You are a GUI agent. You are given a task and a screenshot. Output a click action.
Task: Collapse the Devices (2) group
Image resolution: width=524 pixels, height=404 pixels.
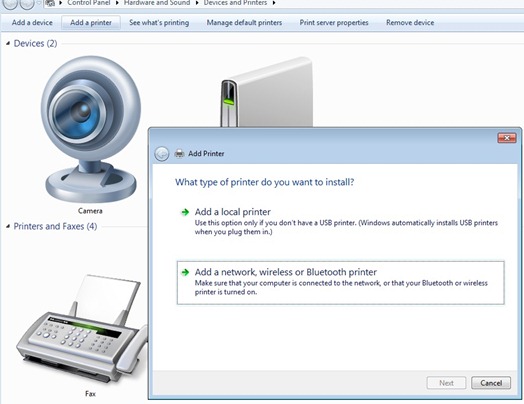[x=8, y=43]
